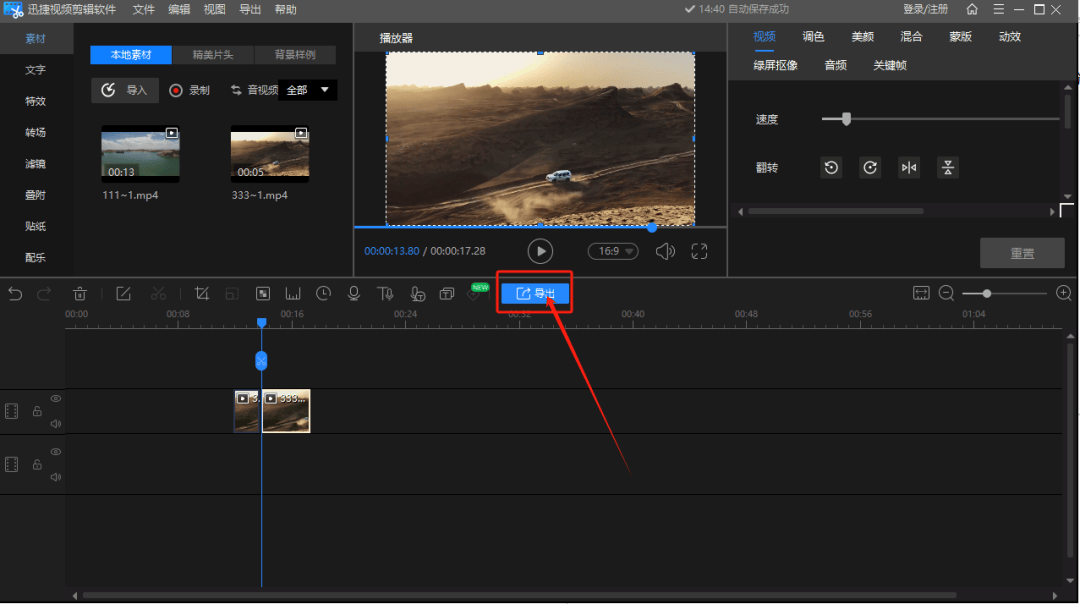Mute the first track's speaker icon

point(56,423)
